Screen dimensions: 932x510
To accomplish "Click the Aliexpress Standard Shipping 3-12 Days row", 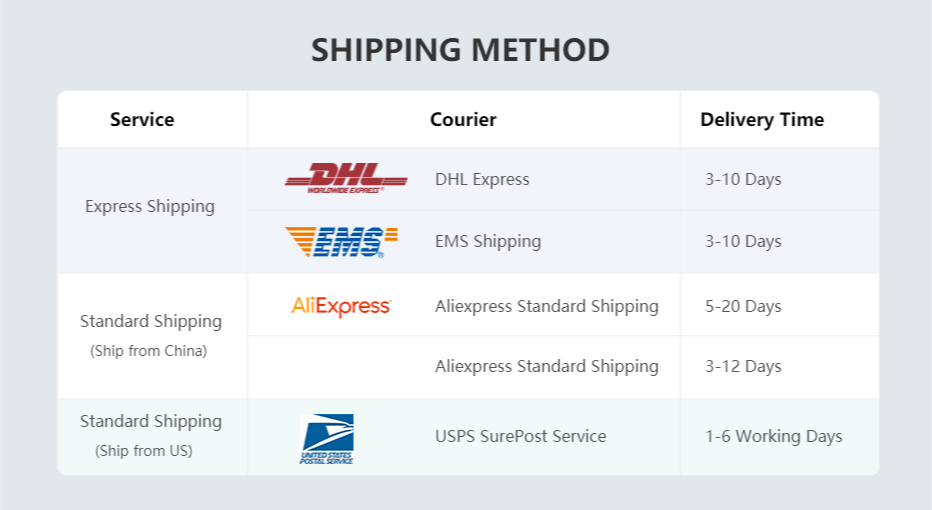I will pyautogui.click(x=546, y=366).
